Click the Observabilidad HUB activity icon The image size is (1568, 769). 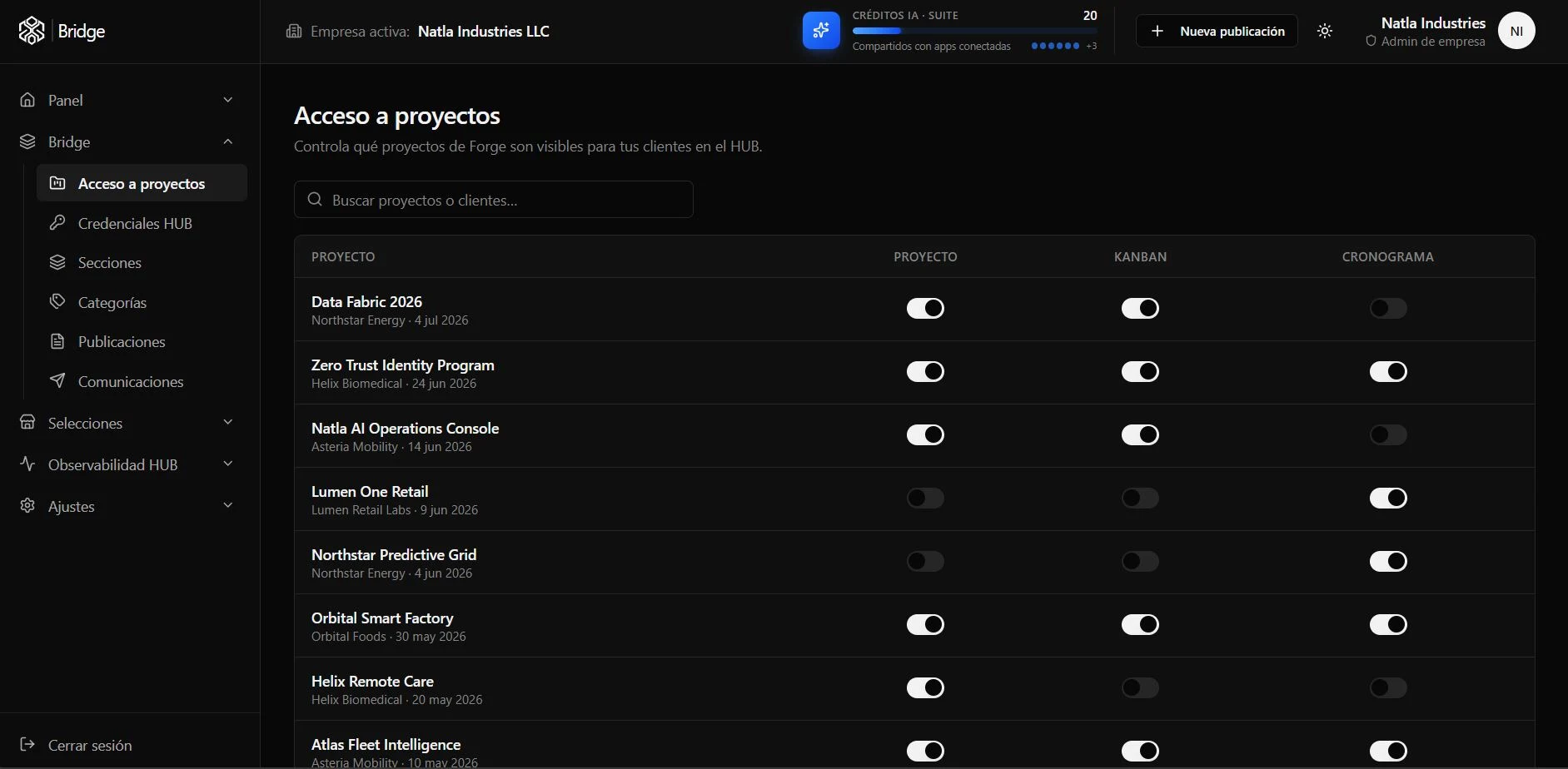click(x=27, y=464)
